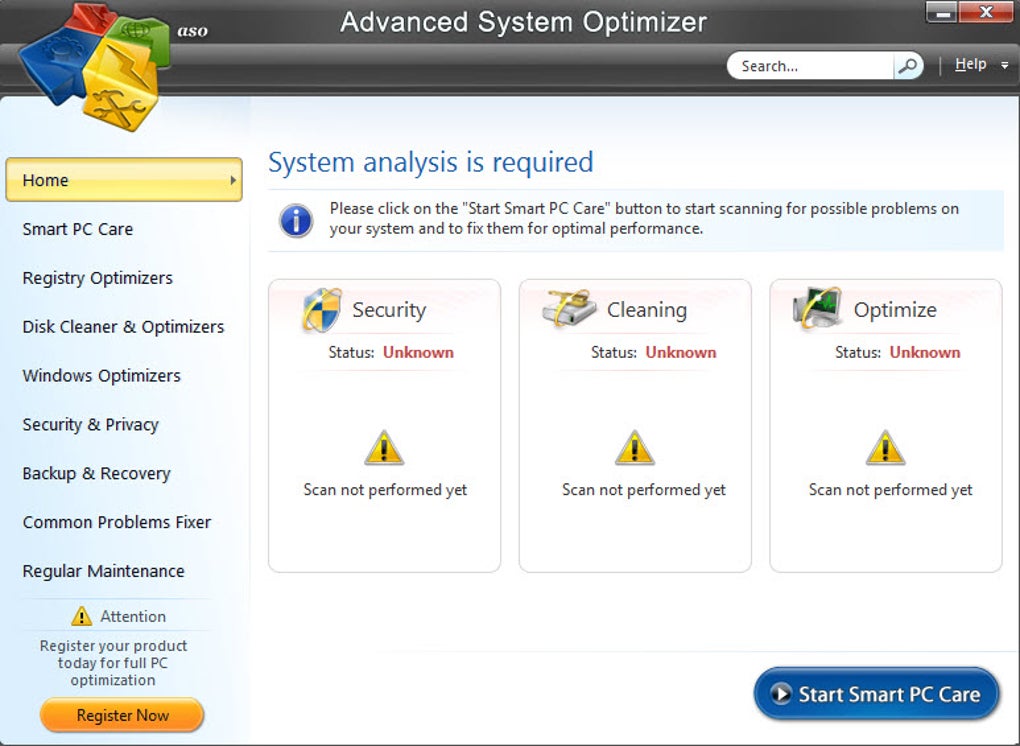Click the Attention label in sidebar

tap(133, 617)
